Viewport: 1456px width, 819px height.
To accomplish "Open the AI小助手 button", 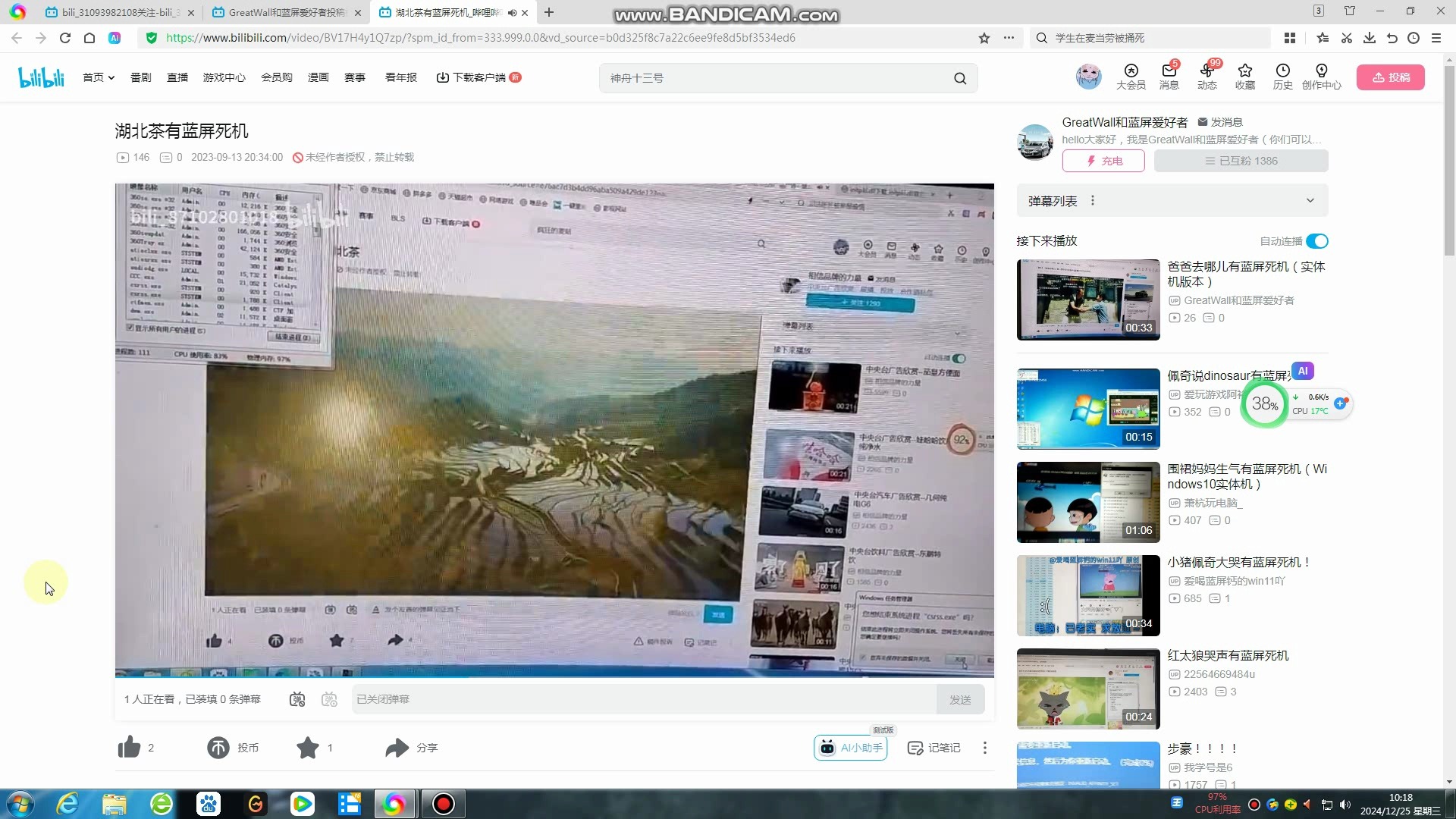I will [851, 748].
